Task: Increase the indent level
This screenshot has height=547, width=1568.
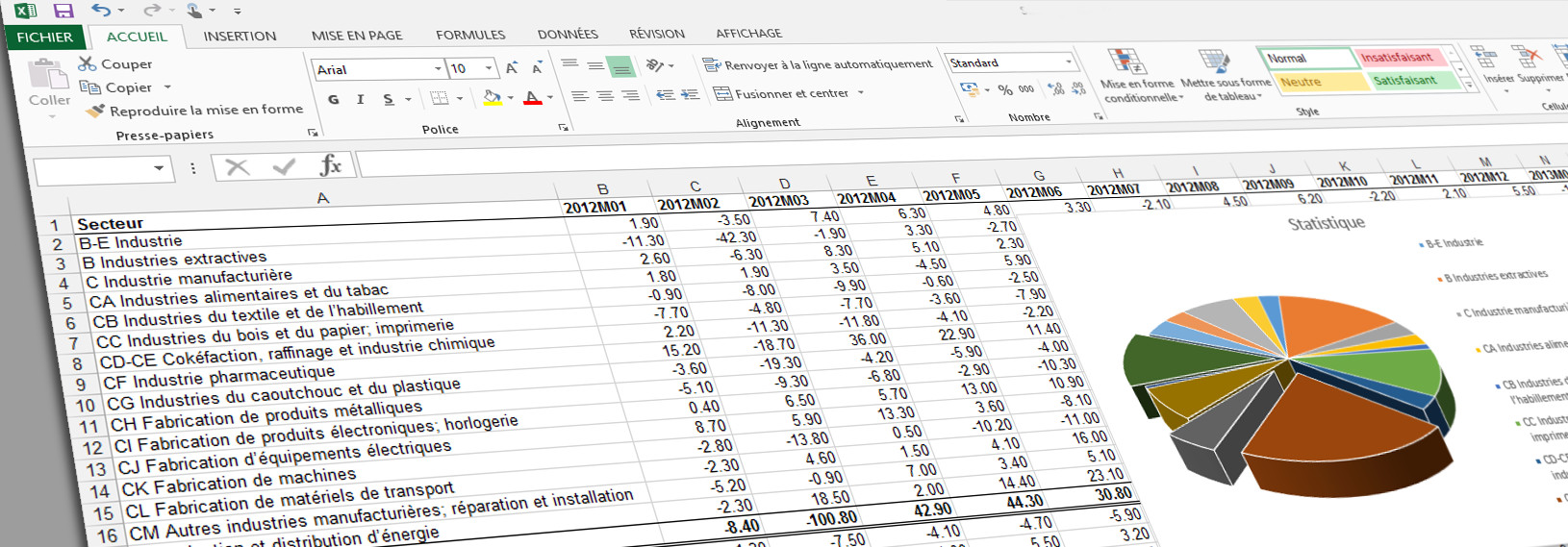Action: pyautogui.click(x=690, y=94)
